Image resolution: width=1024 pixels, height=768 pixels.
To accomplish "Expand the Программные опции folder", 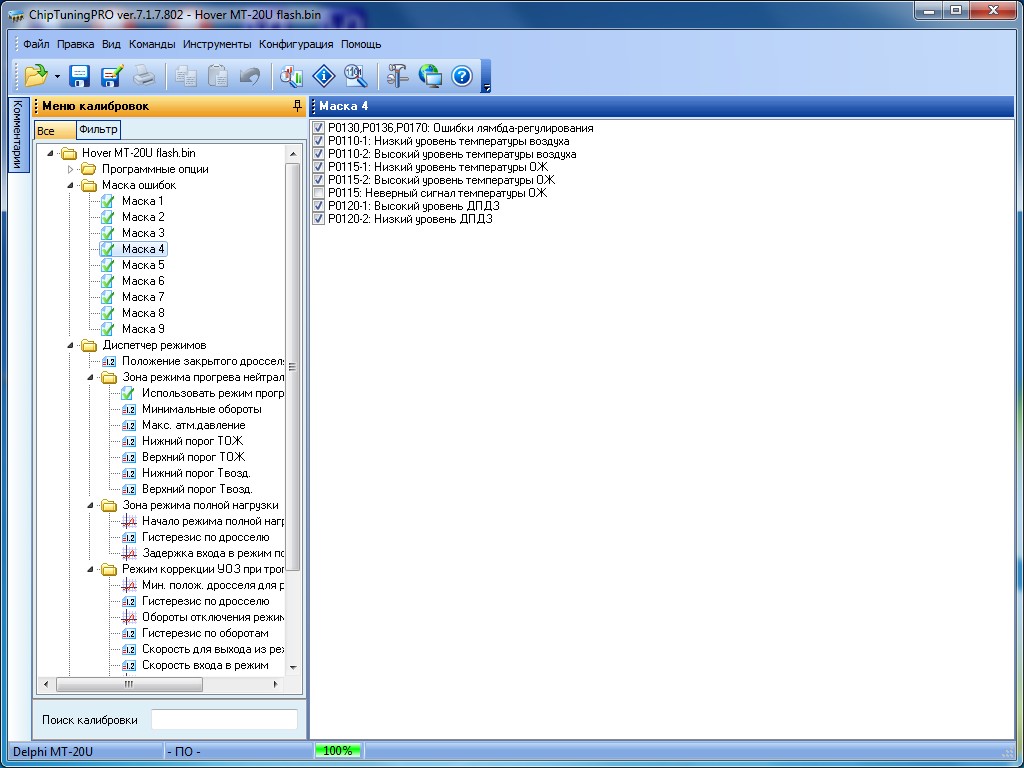I will coord(71,169).
